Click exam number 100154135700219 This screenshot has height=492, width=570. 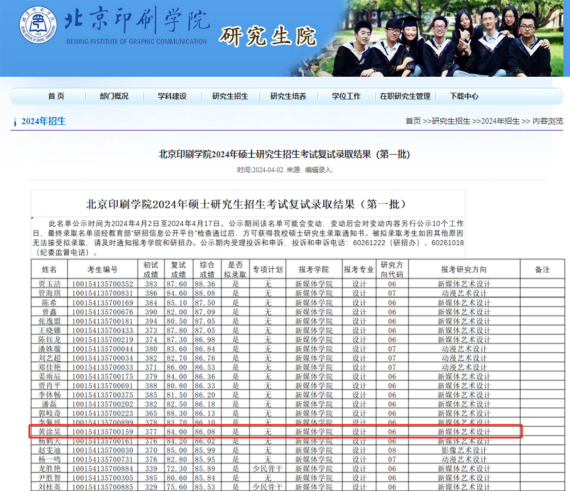[103, 340]
